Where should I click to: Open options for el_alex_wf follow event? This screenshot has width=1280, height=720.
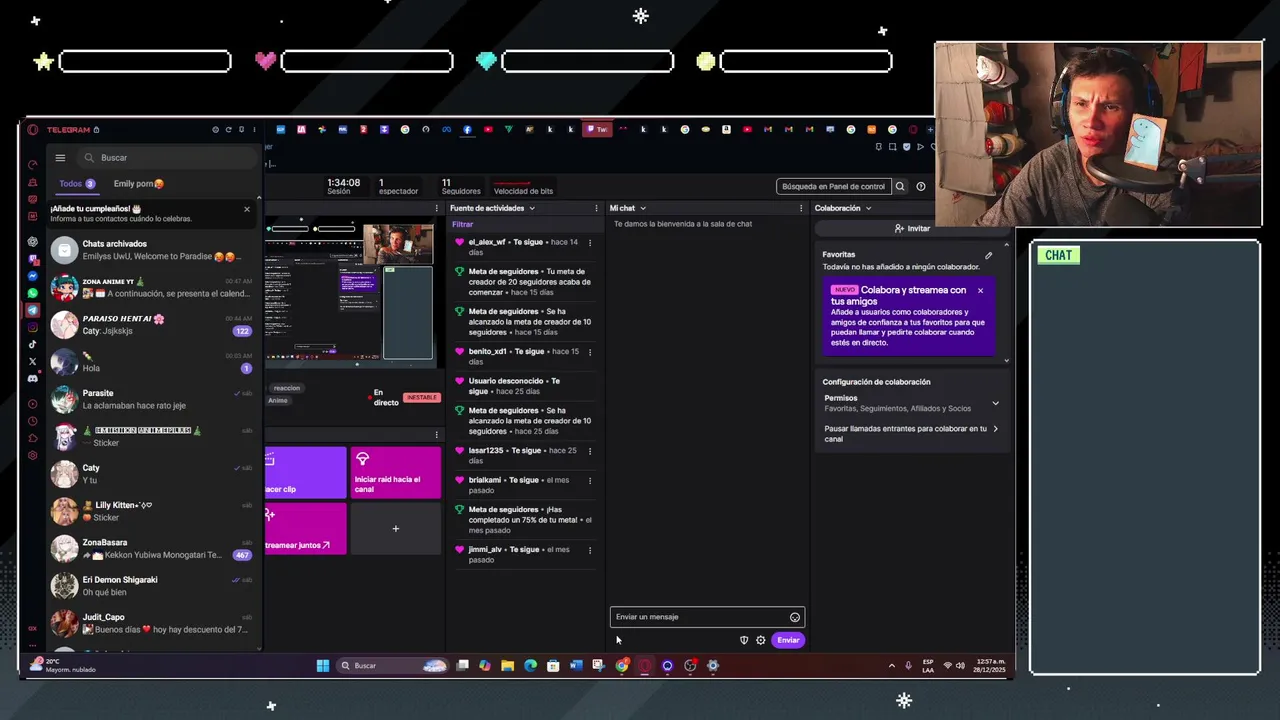coord(589,242)
